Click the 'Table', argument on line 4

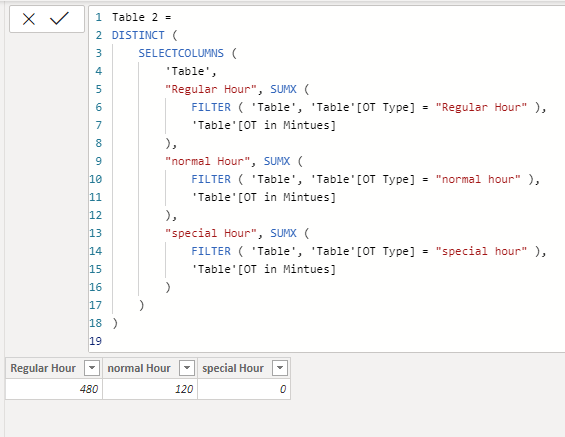click(x=191, y=71)
